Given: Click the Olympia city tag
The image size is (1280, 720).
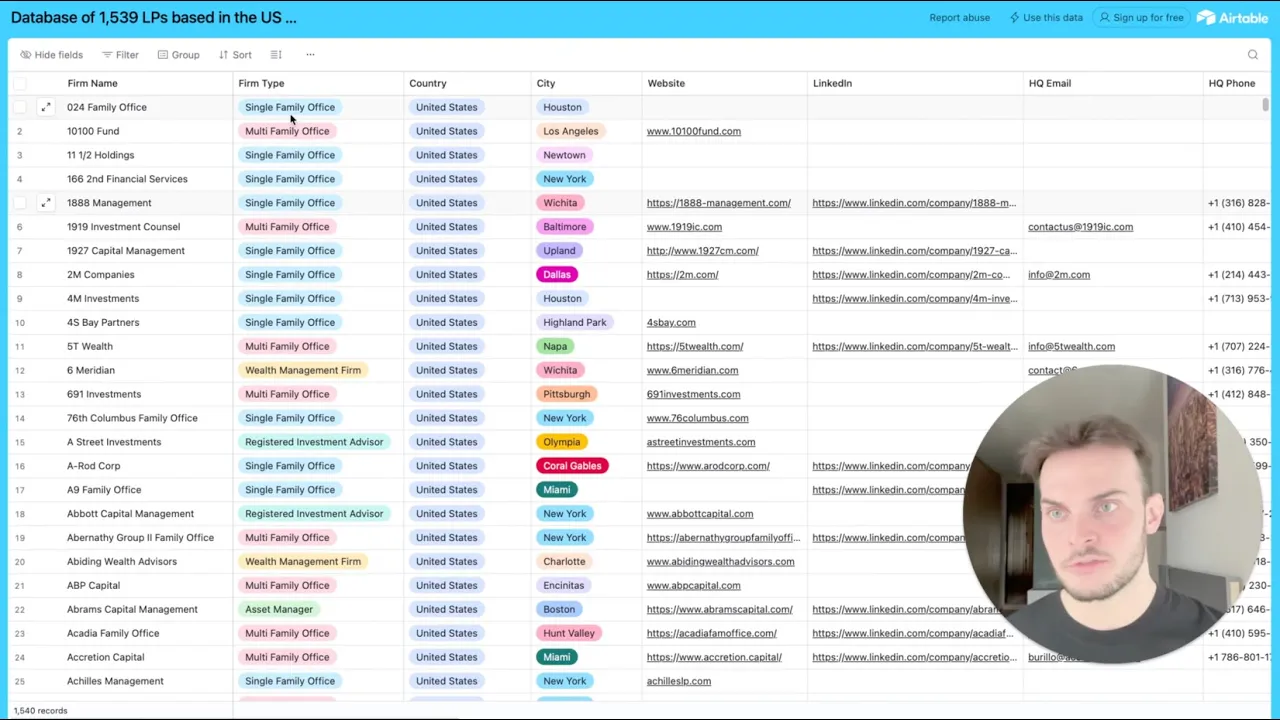Looking at the screenshot, I should (x=561, y=442).
